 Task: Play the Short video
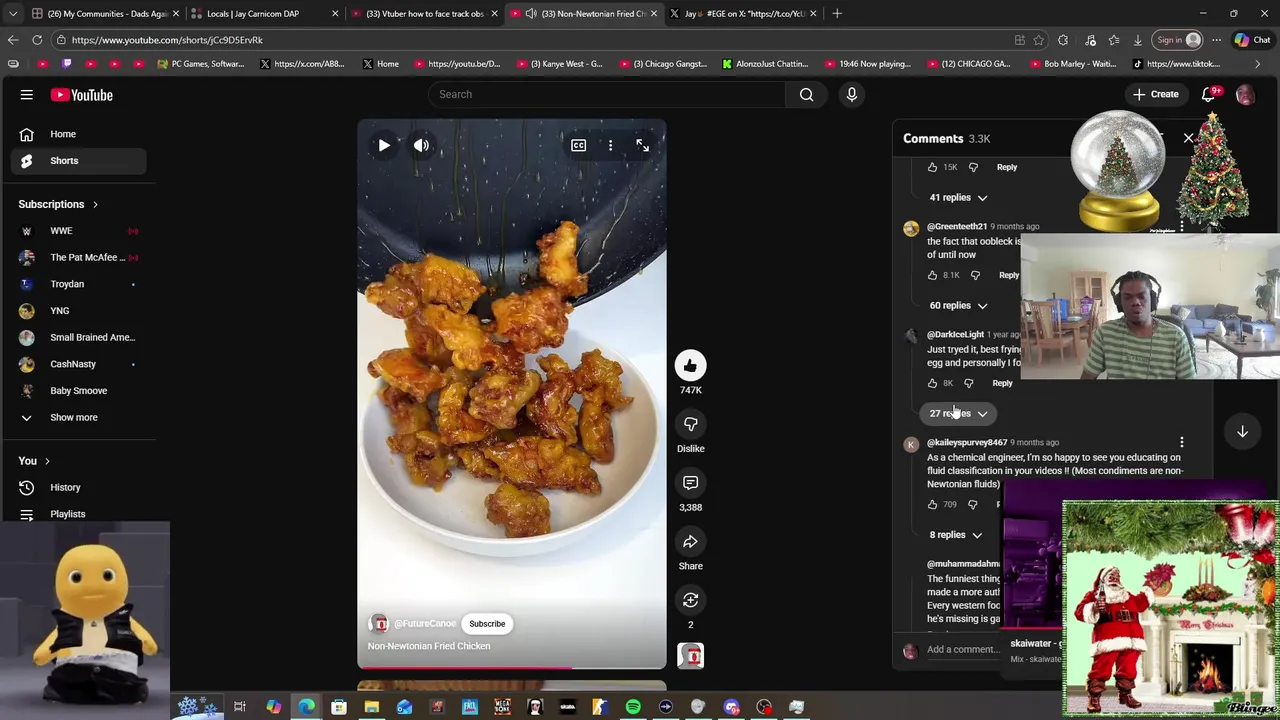pos(384,145)
